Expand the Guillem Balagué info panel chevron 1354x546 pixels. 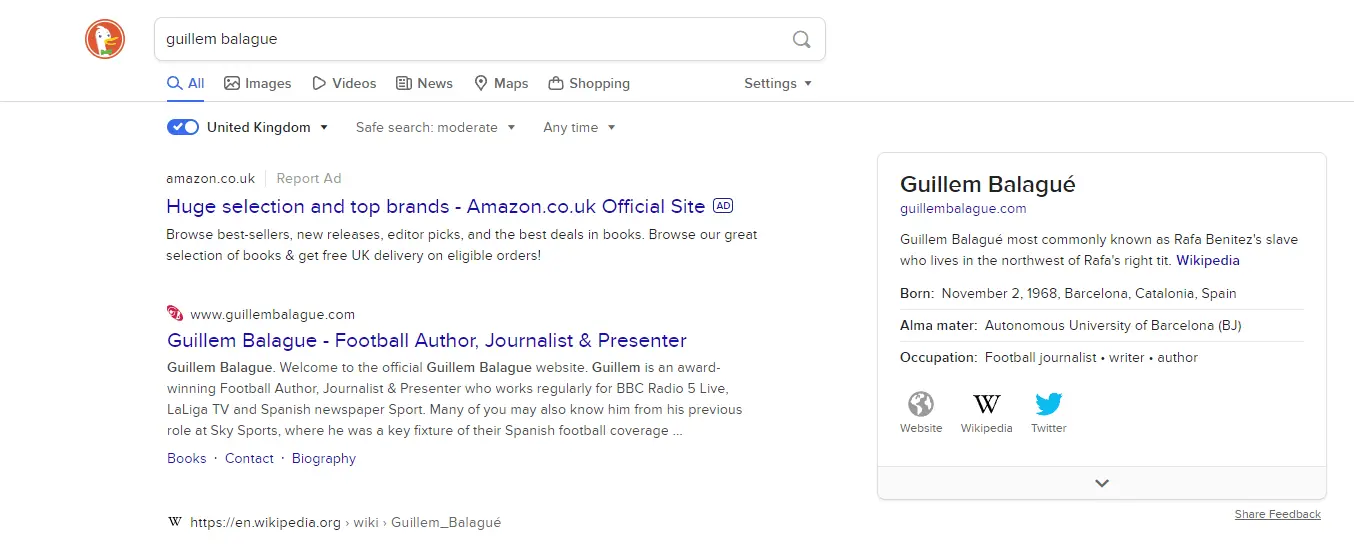point(1101,483)
